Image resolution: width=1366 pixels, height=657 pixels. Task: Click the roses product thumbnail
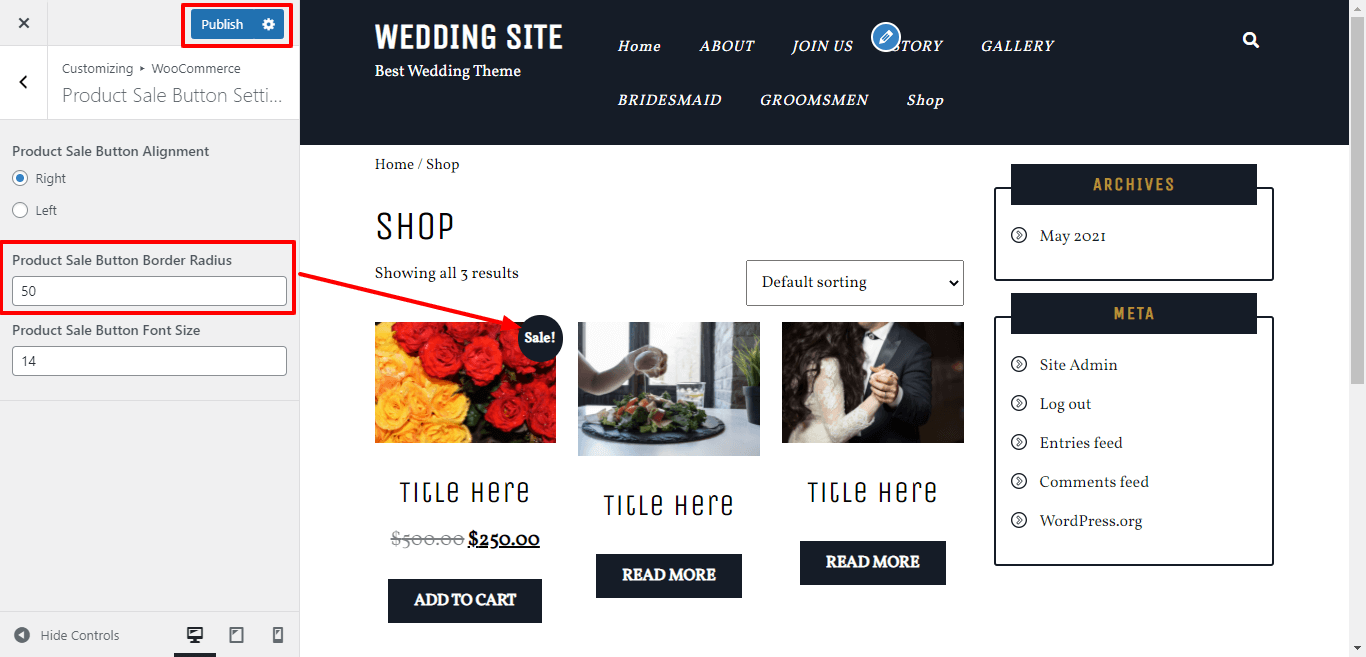coord(465,382)
